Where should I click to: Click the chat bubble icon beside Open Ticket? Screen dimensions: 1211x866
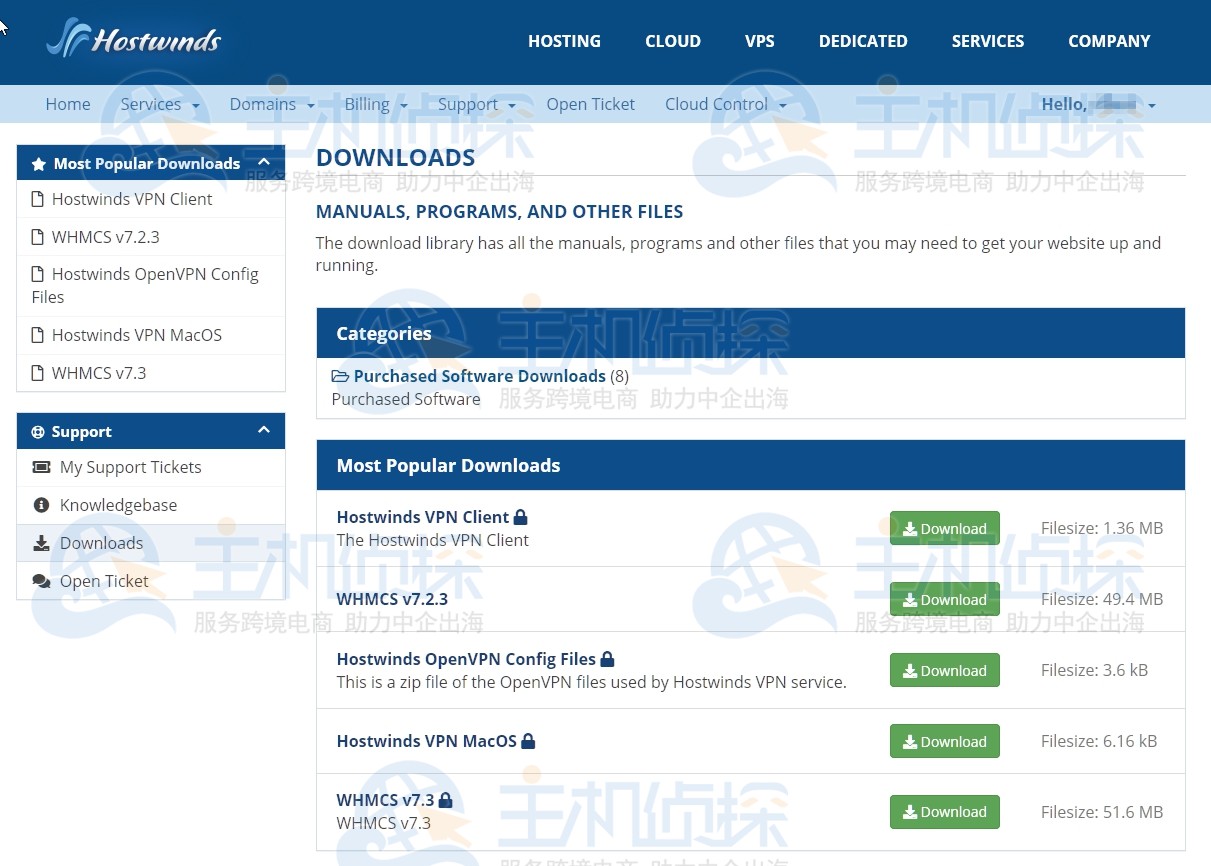[41, 581]
